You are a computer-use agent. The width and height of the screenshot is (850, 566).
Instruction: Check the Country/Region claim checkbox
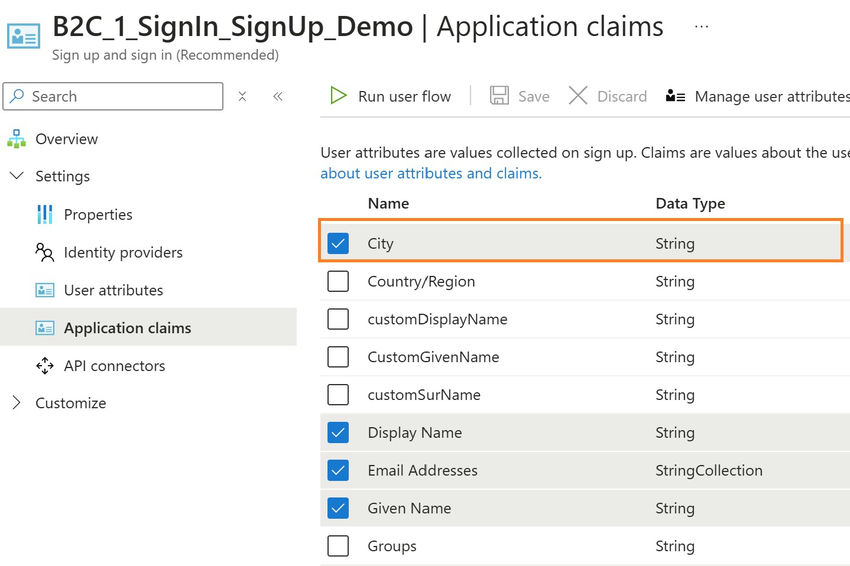(x=338, y=281)
